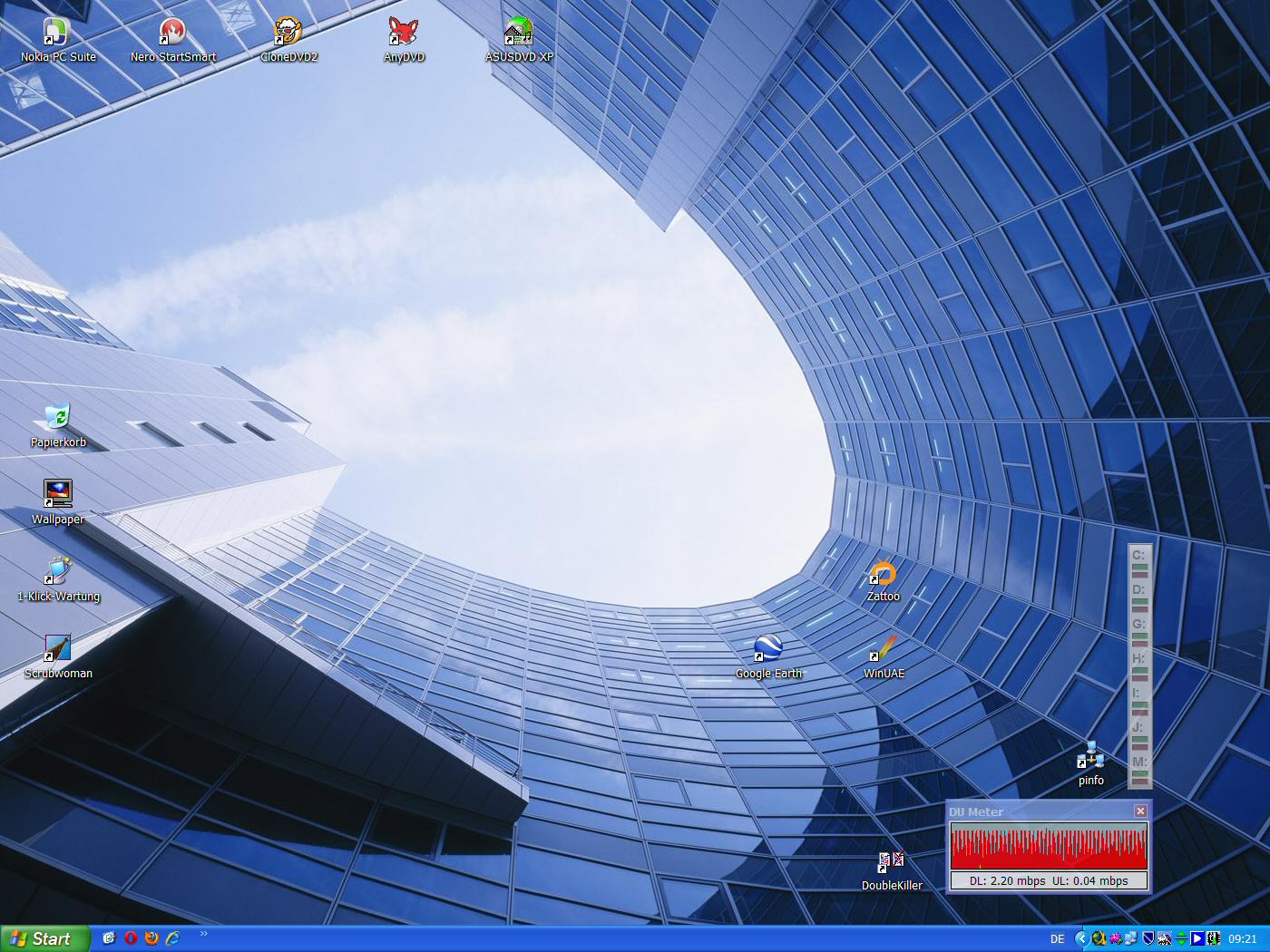Open the DE language bar selector
Viewport: 1270px width, 952px height.
(x=1057, y=939)
